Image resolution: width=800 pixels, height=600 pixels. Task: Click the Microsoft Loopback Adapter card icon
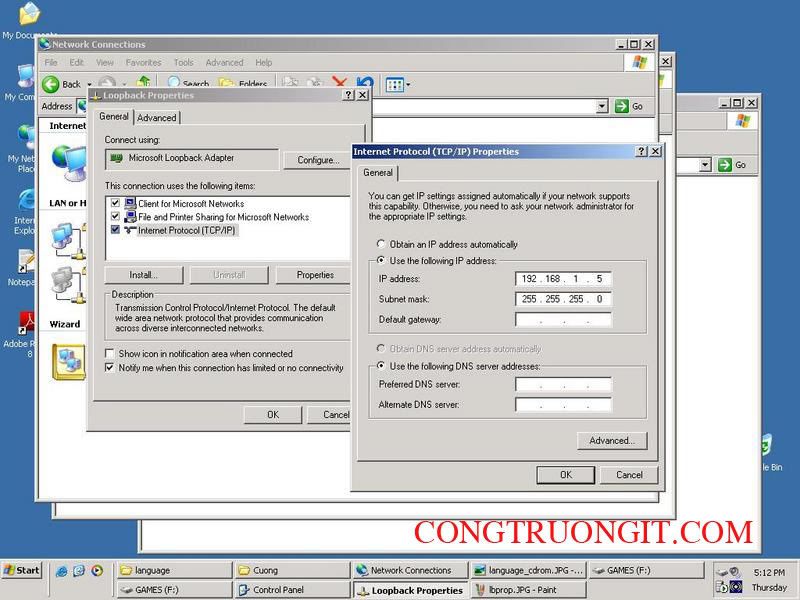coord(117,158)
